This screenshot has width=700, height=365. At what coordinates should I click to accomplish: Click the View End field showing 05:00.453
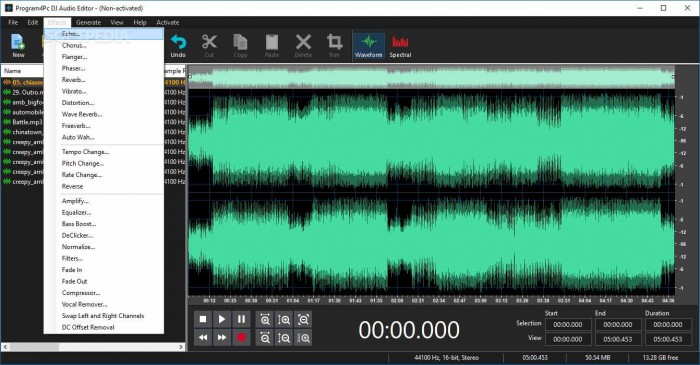(617, 339)
